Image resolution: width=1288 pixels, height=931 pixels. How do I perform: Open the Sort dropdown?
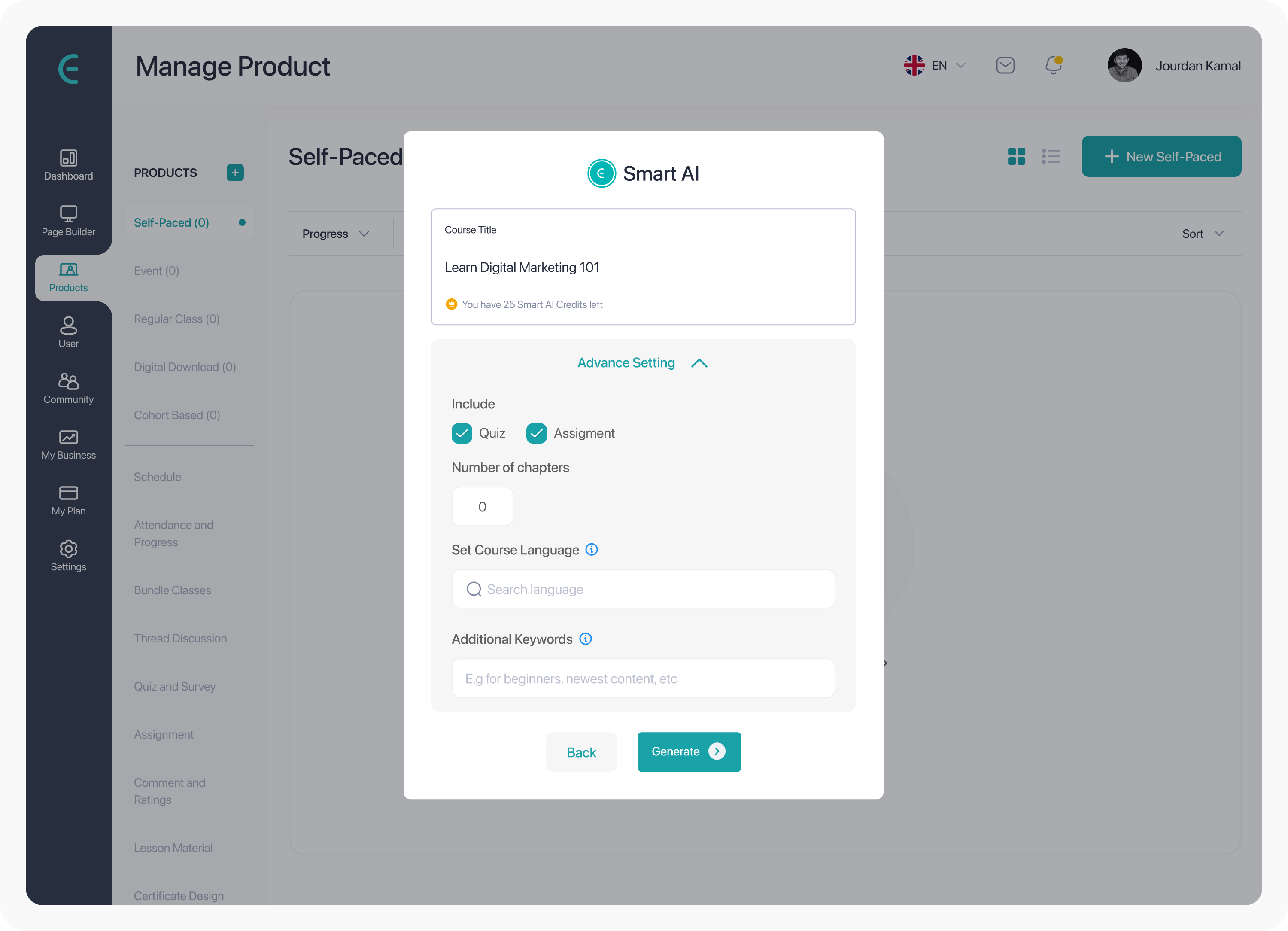tap(1203, 234)
